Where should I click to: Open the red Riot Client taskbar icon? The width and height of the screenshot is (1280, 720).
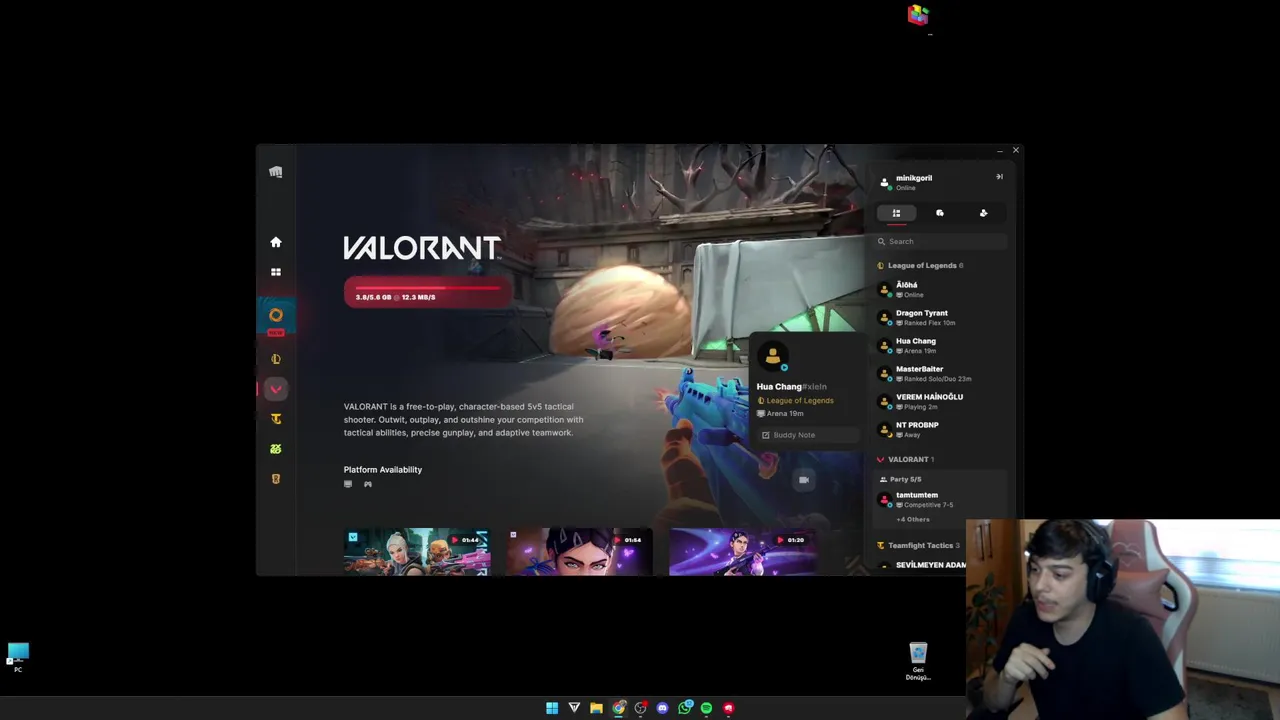(x=729, y=708)
